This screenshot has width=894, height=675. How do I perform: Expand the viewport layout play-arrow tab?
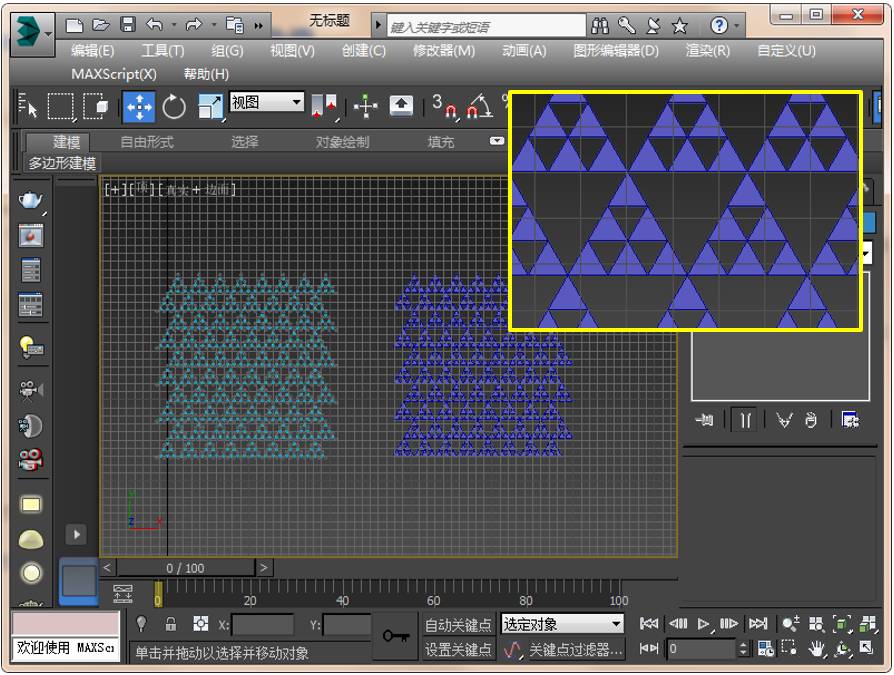coord(76,535)
